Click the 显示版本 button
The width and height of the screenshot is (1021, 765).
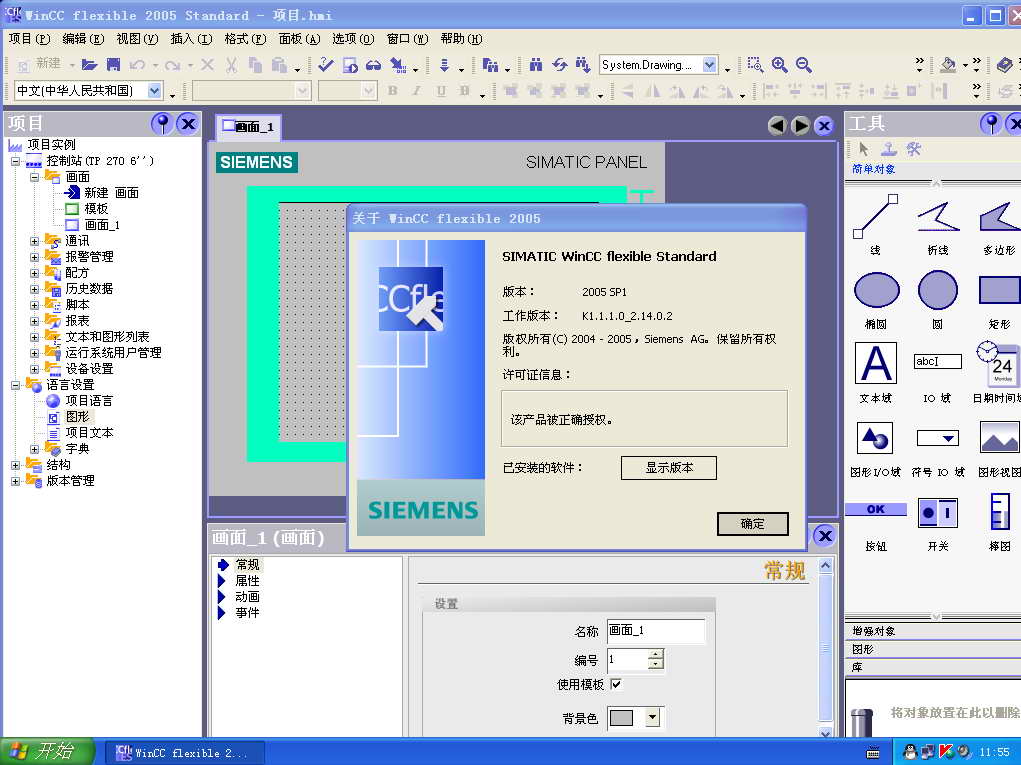coord(668,468)
